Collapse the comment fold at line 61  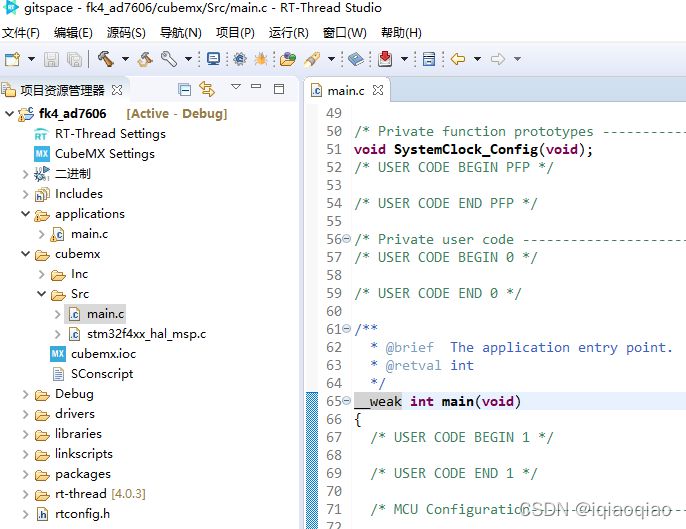346,328
